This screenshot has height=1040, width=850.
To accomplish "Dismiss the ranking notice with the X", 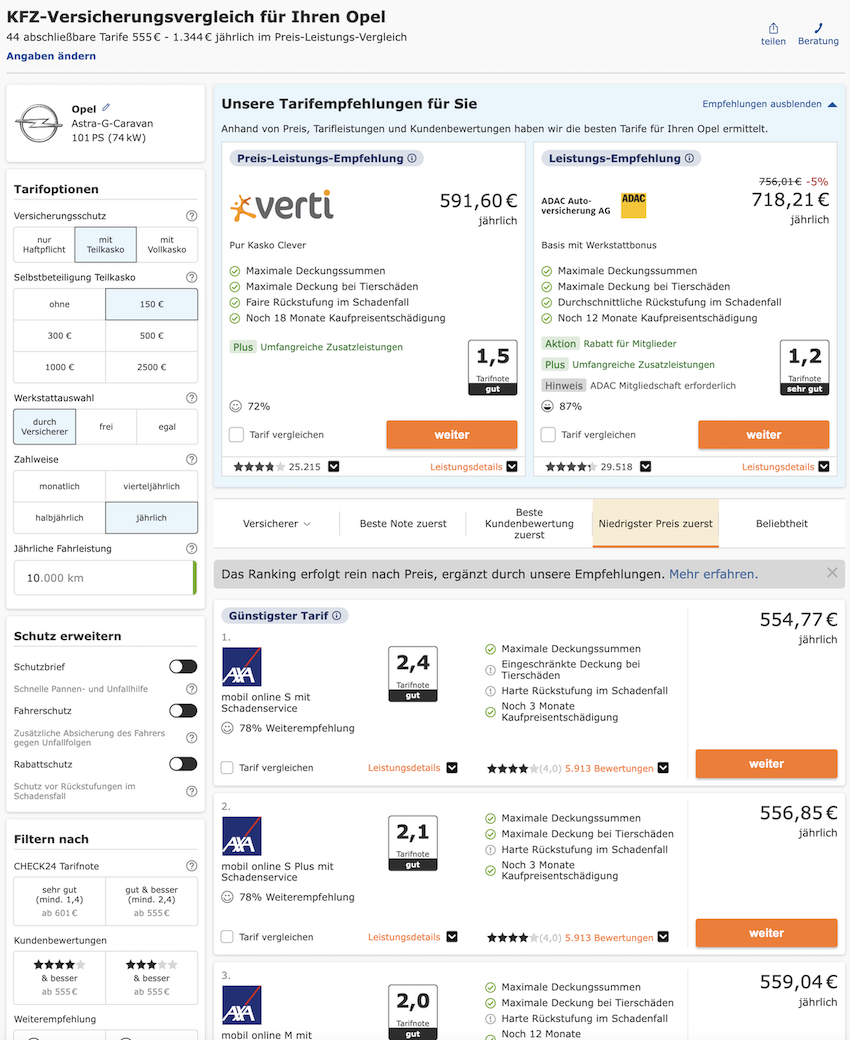I will pyautogui.click(x=832, y=572).
